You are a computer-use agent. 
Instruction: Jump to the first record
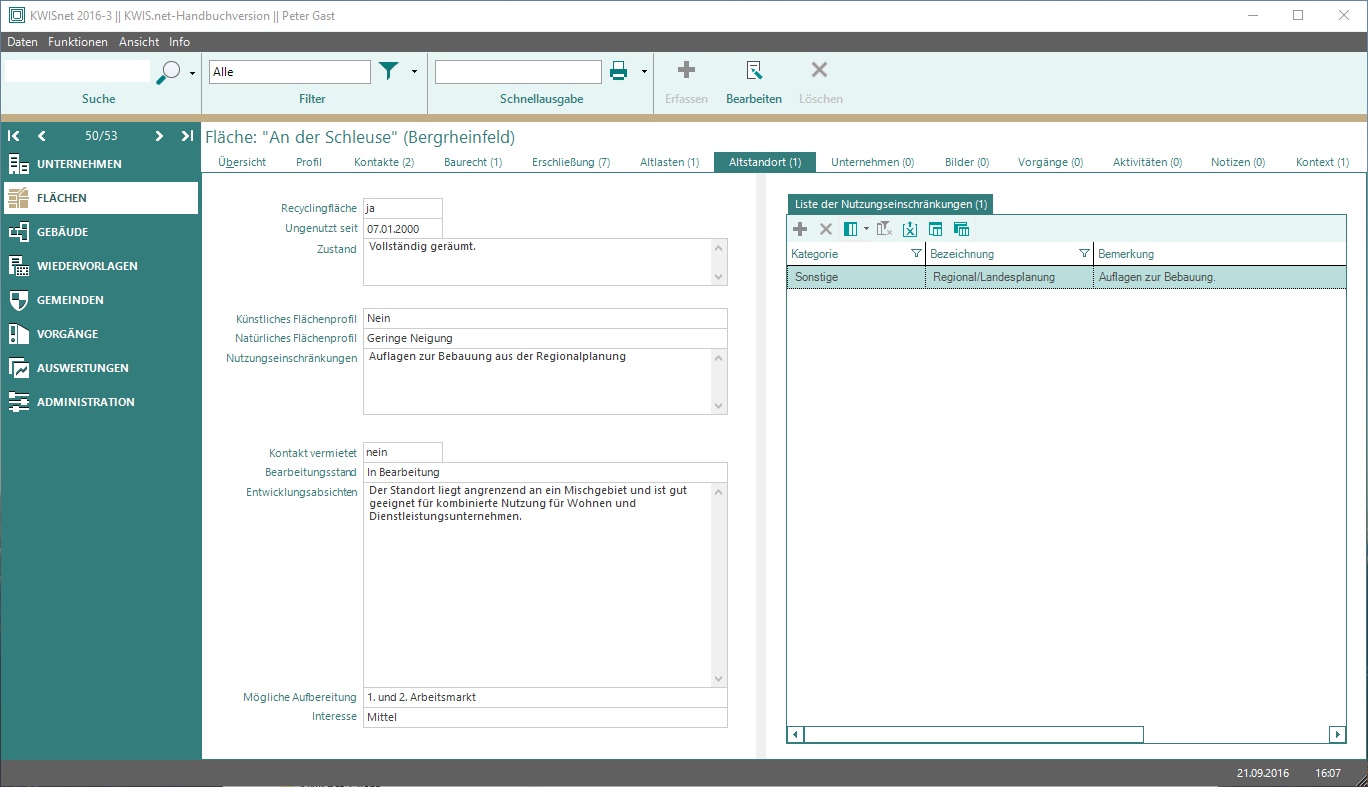pyautogui.click(x=14, y=136)
